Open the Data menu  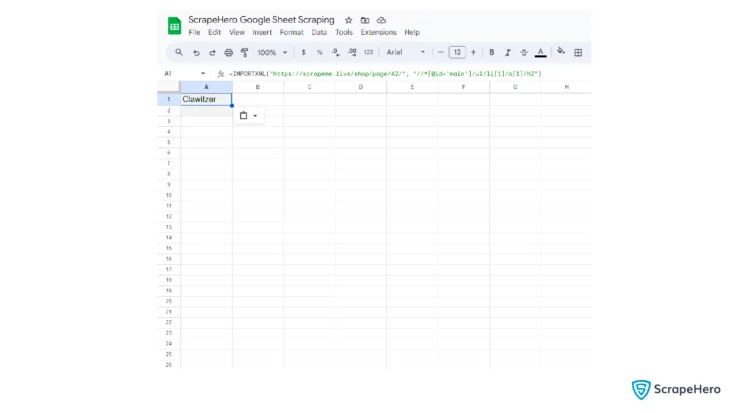pyautogui.click(x=319, y=32)
